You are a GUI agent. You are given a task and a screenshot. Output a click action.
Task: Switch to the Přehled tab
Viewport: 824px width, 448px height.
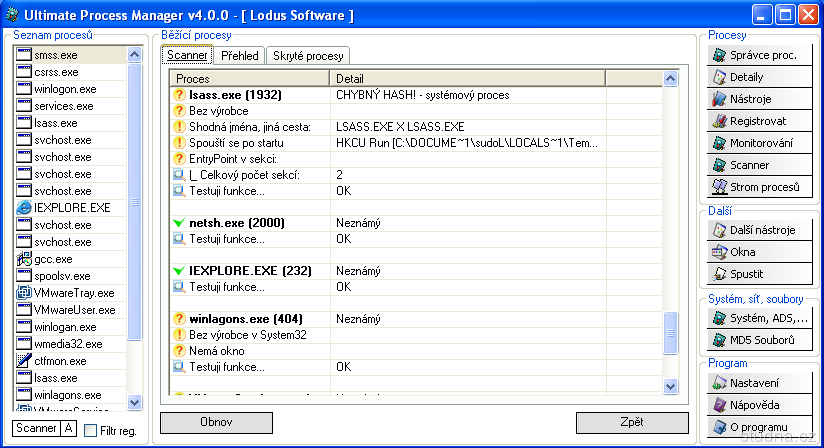tap(240, 56)
